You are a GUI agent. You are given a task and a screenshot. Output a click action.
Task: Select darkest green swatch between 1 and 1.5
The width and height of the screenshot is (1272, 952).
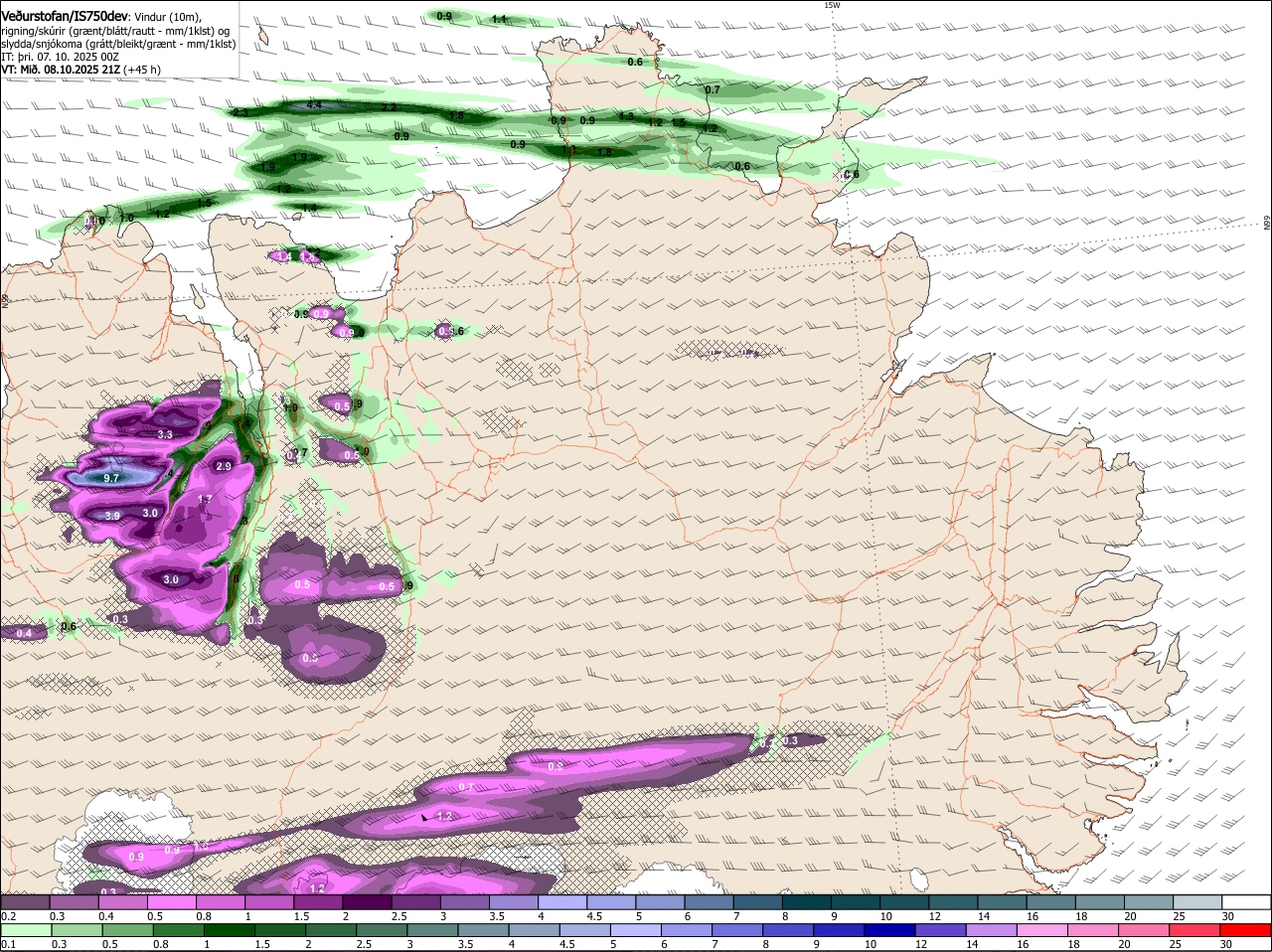pos(231,930)
